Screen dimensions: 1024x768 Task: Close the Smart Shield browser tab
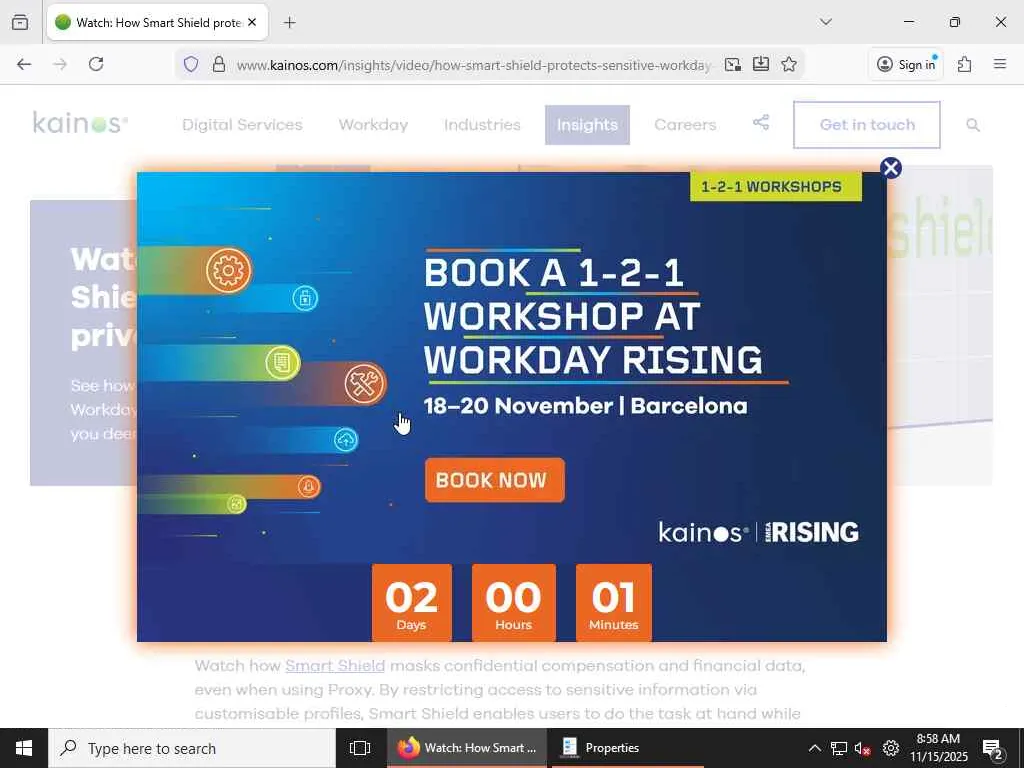pos(252,22)
